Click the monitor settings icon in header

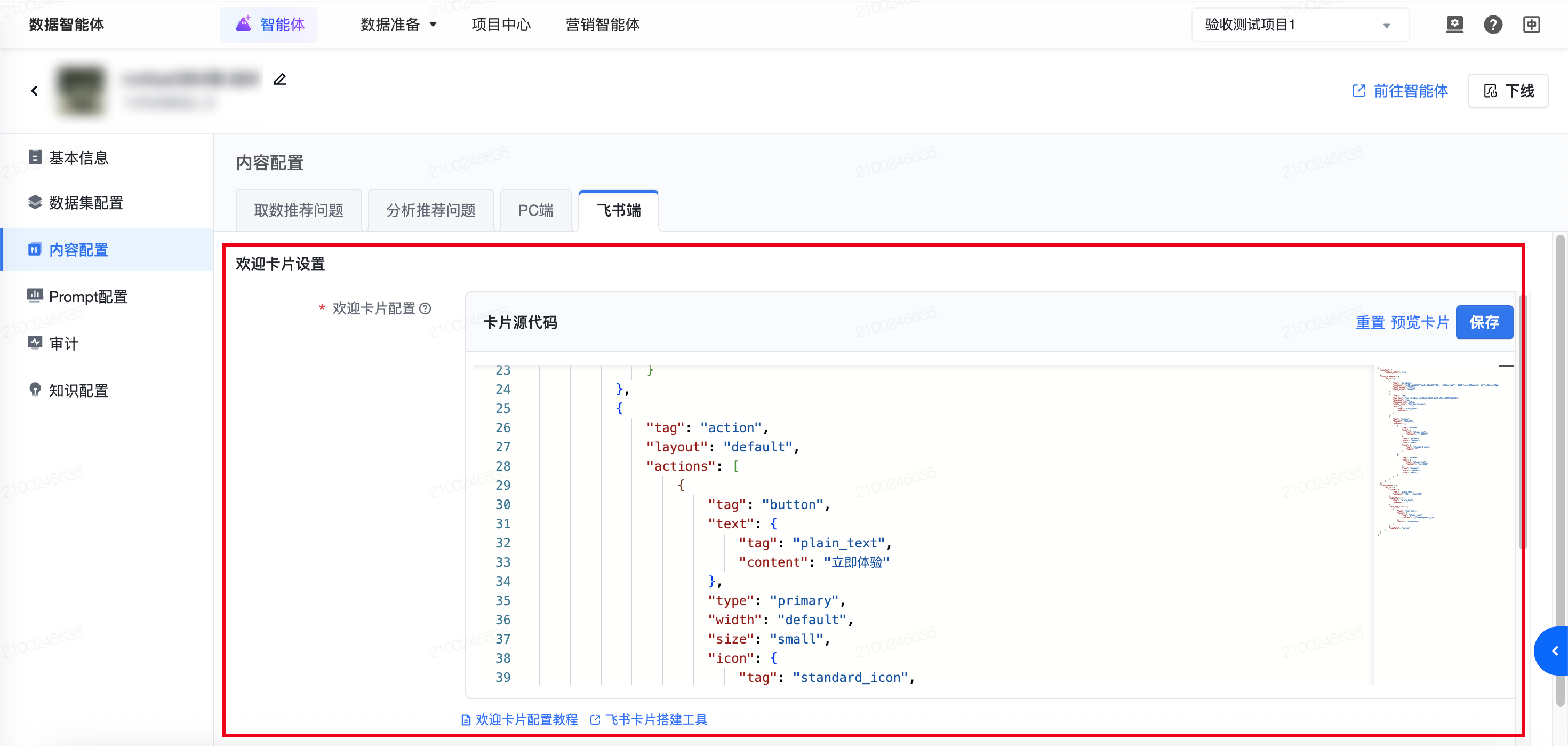(1454, 25)
